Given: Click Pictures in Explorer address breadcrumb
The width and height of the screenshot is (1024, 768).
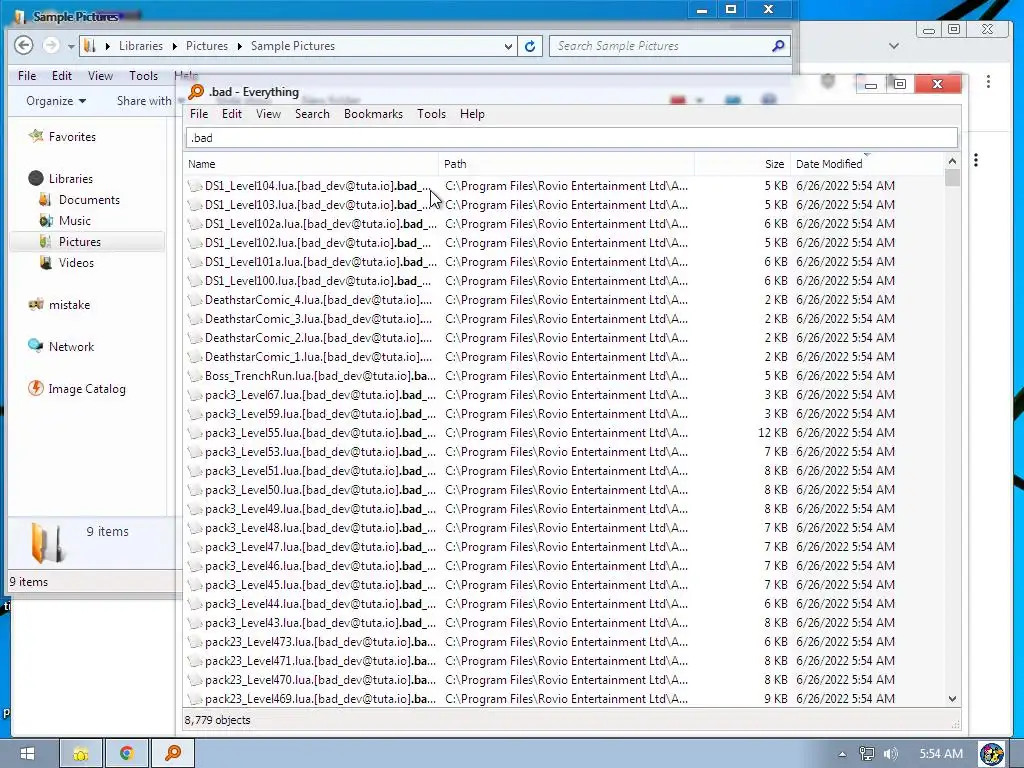Looking at the screenshot, I should click(207, 46).
